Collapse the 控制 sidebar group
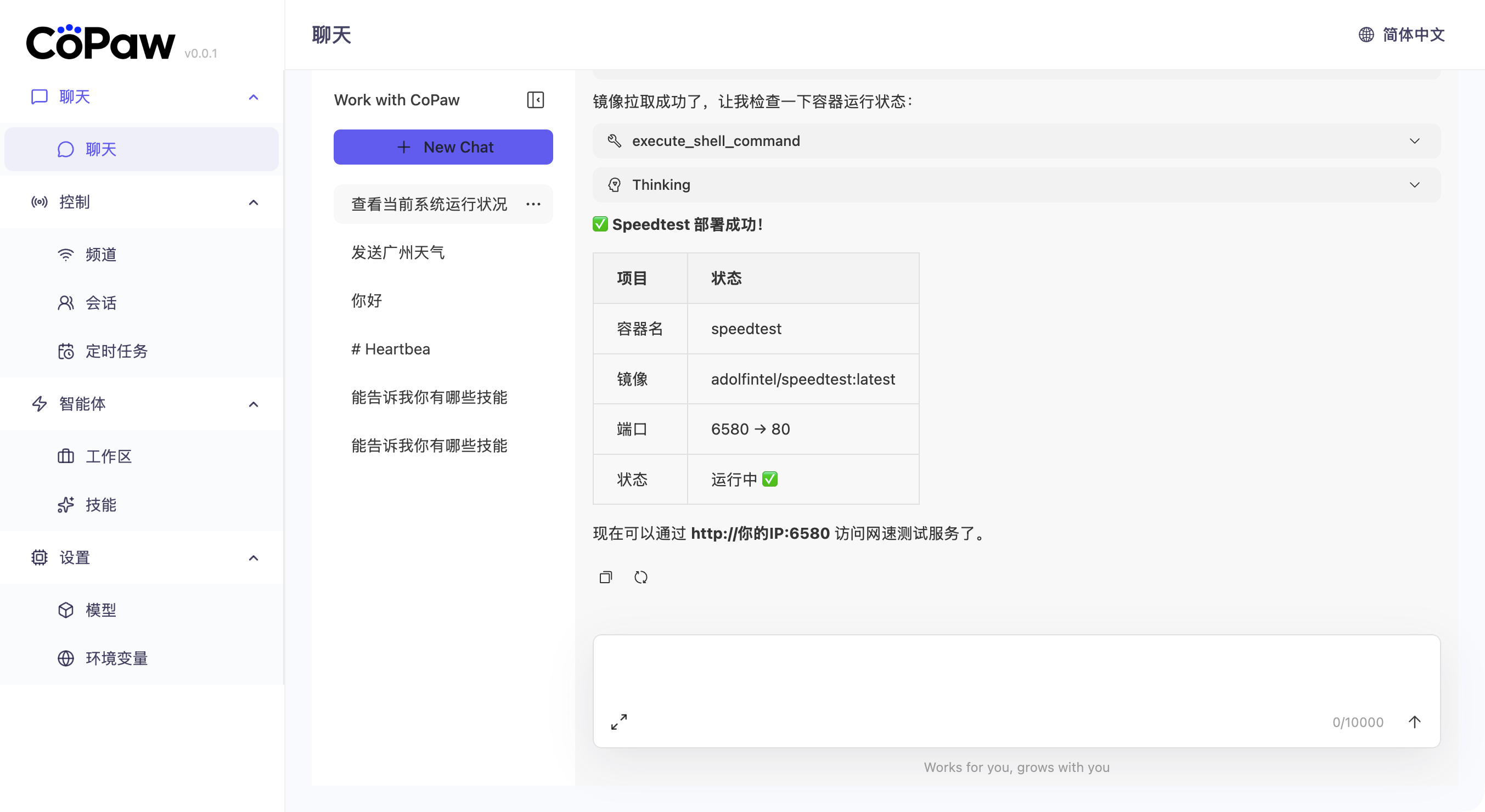 pyautogui.click(x=253, y=202)
